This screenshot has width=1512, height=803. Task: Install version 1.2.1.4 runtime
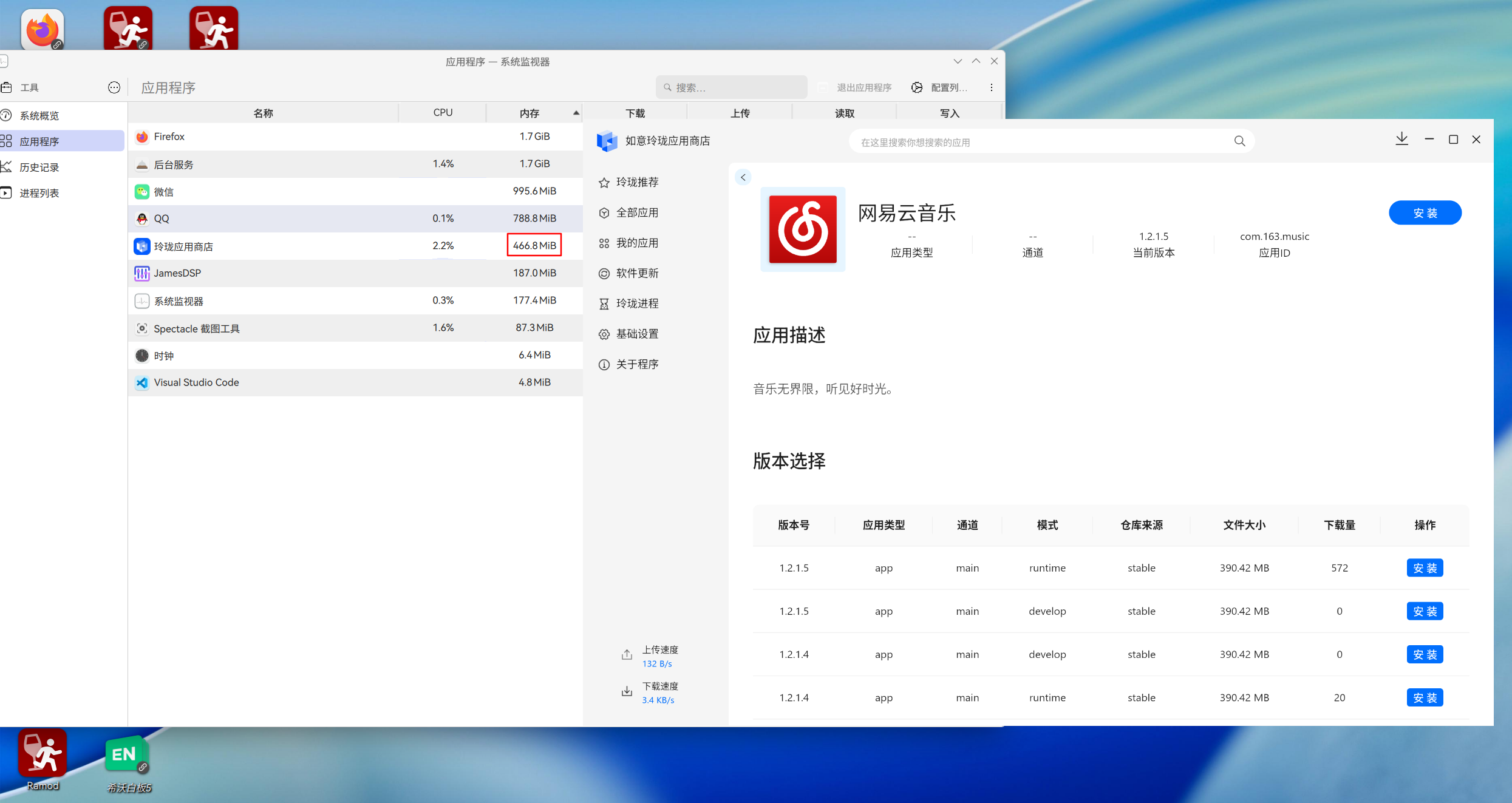(x=1425, y=697)
